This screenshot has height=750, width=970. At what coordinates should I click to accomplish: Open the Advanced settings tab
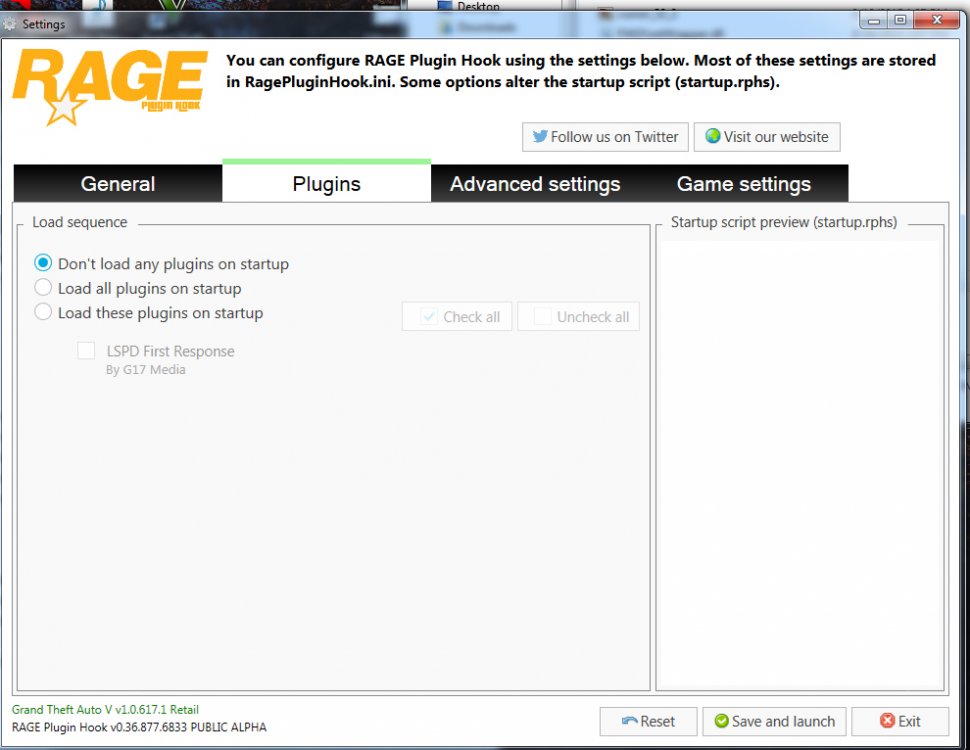pyautogui.click(x=535, y=184)
